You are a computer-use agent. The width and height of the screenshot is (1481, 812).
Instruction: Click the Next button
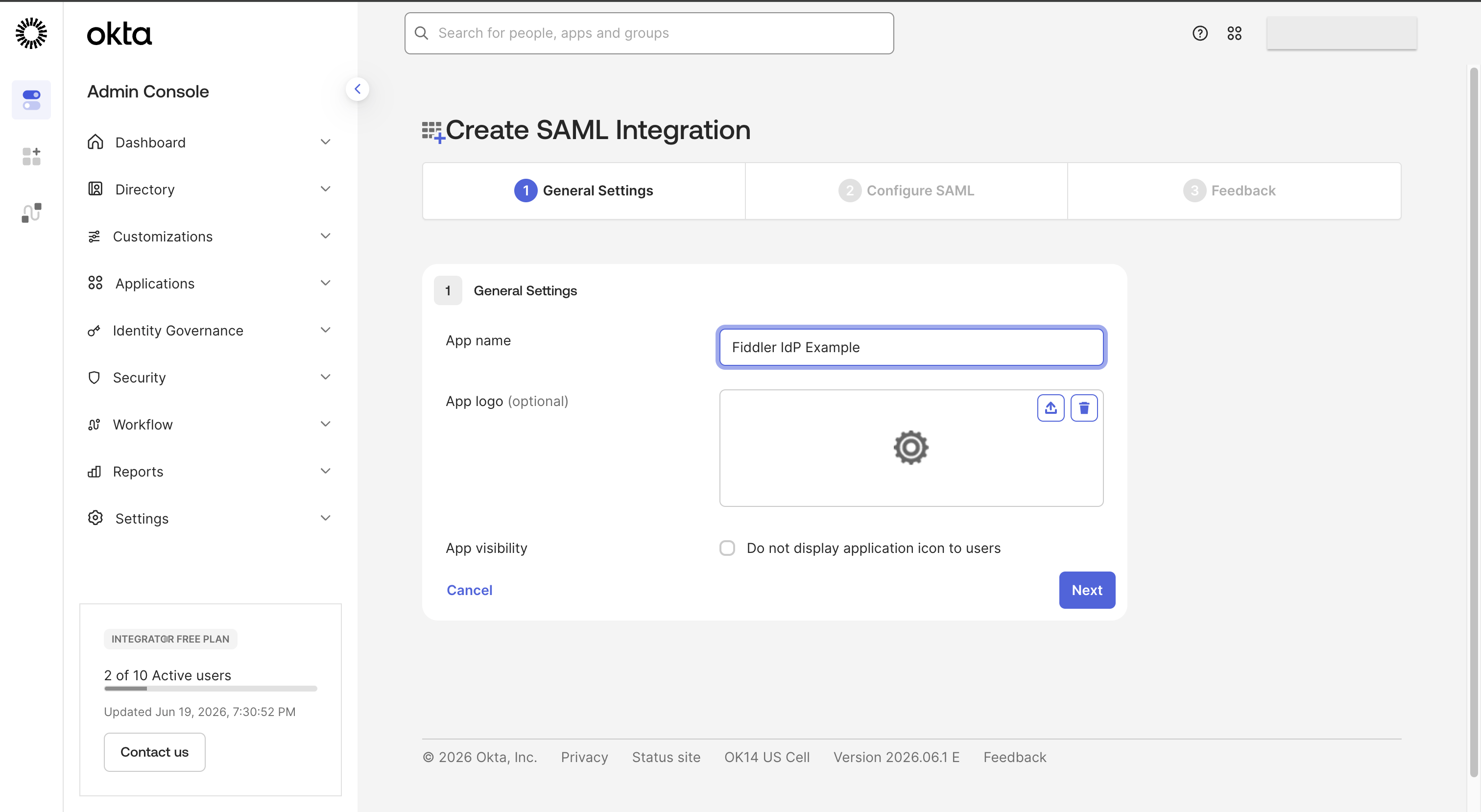[1087, 590]
